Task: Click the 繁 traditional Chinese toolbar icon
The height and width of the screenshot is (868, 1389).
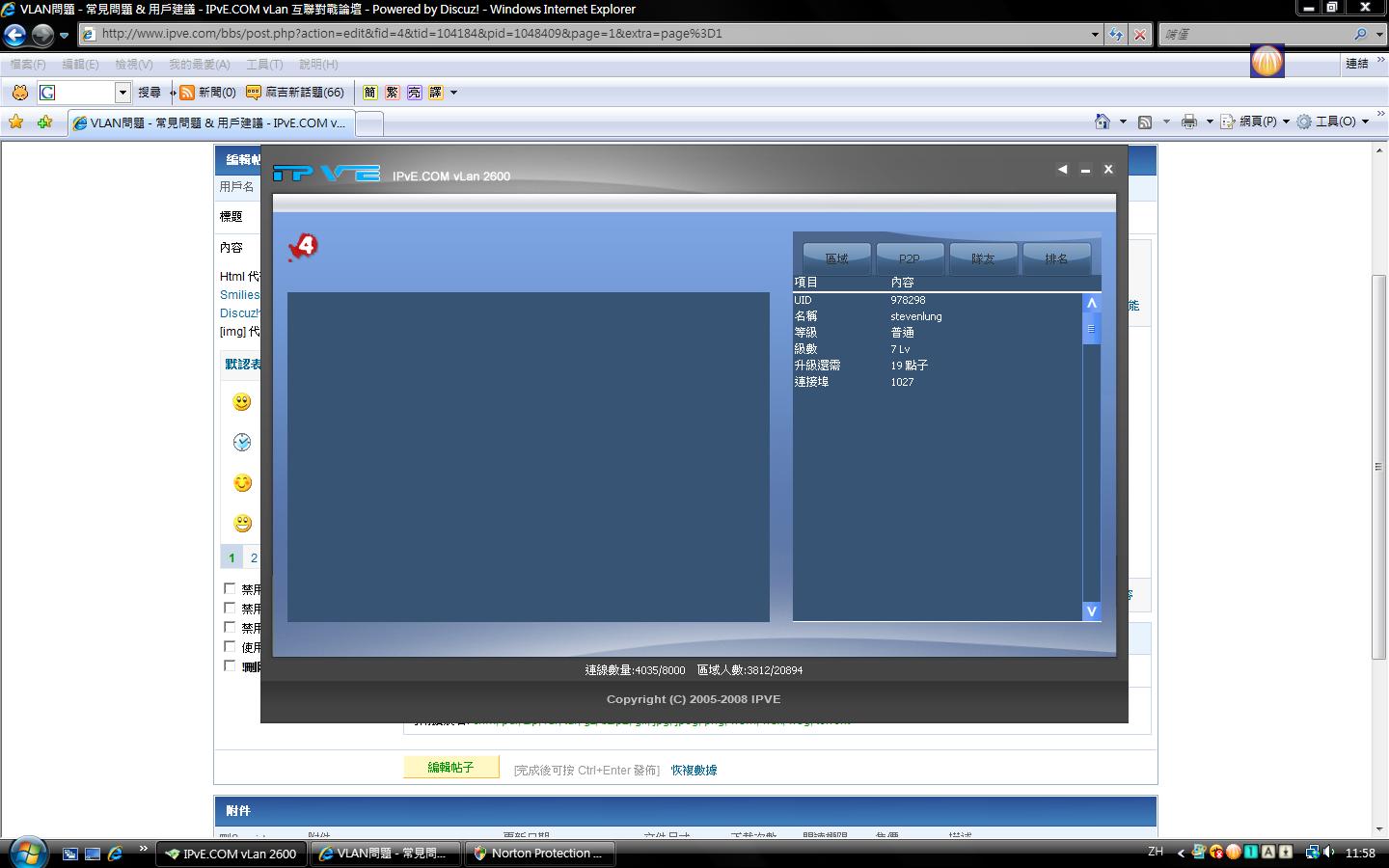Action: tap(392, 93)
